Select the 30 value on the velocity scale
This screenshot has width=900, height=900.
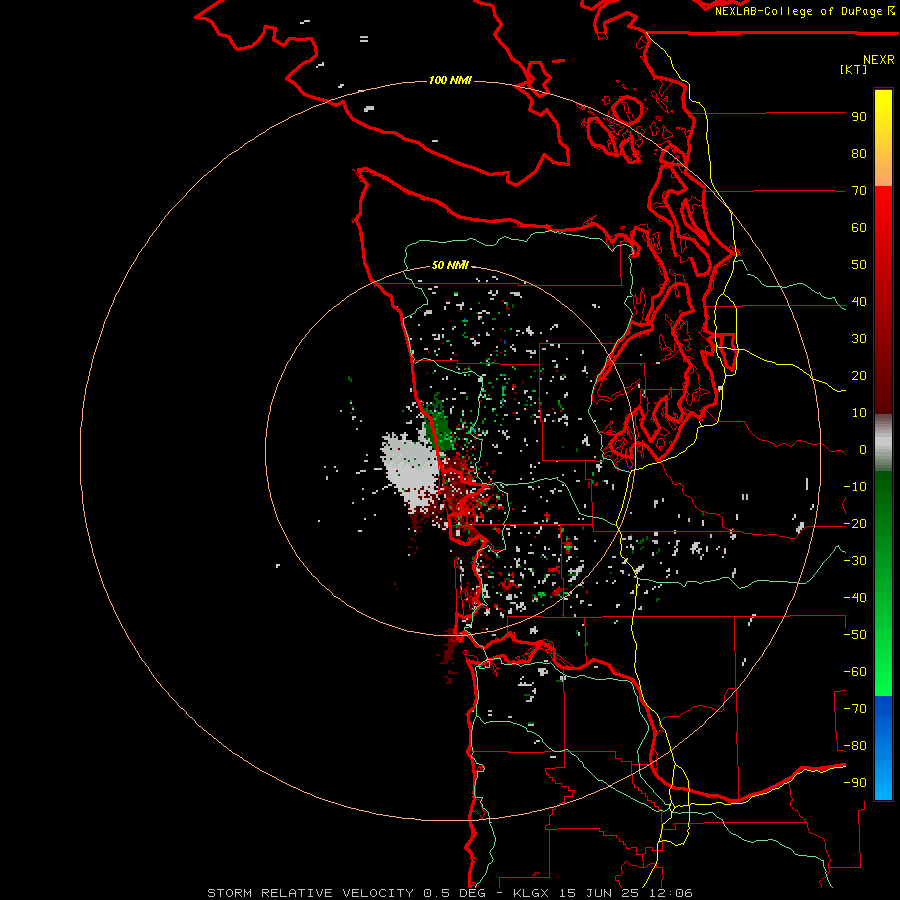(x=859, y=339)
